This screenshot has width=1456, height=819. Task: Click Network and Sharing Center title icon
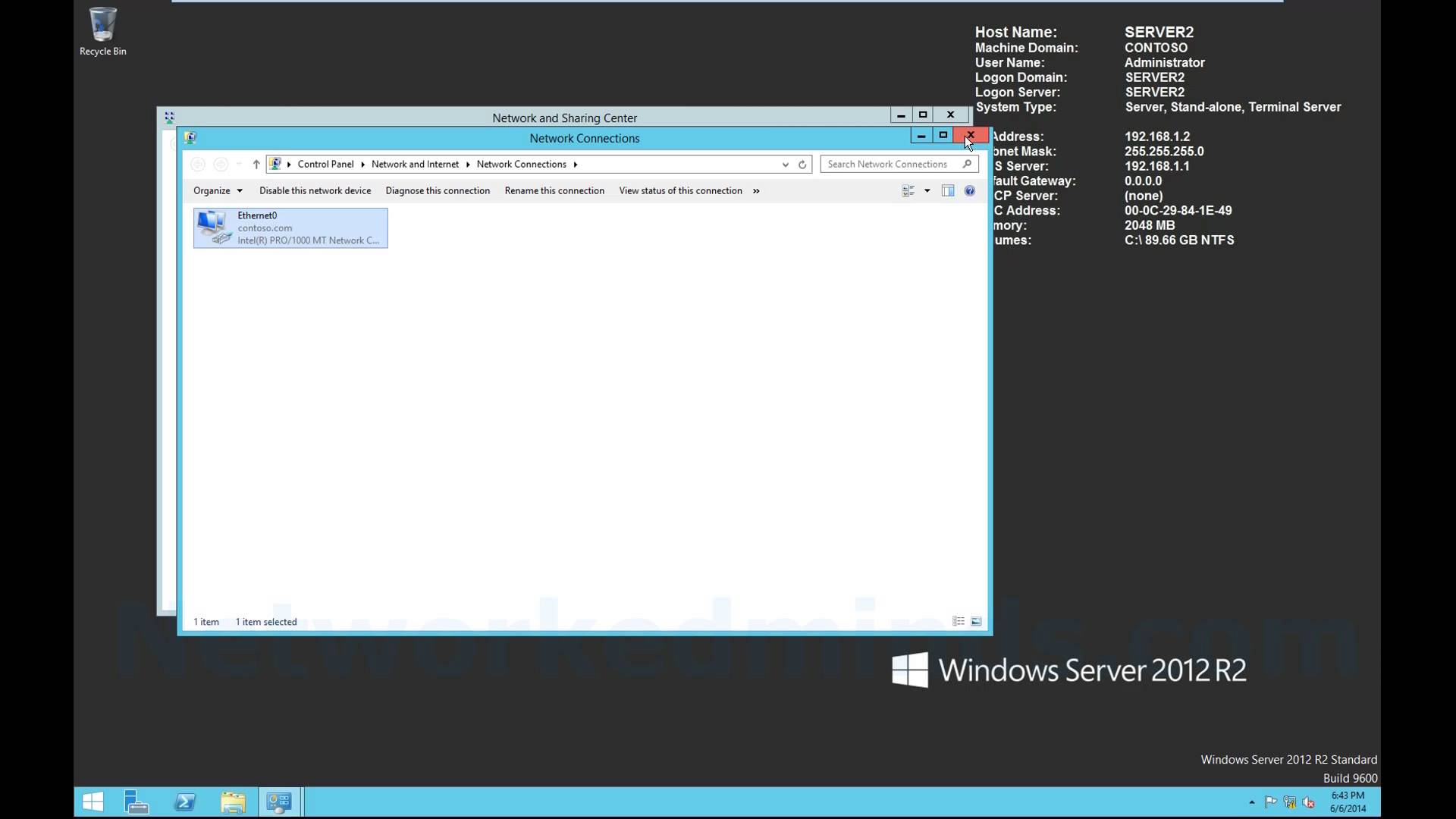click(x=169, y=117)
